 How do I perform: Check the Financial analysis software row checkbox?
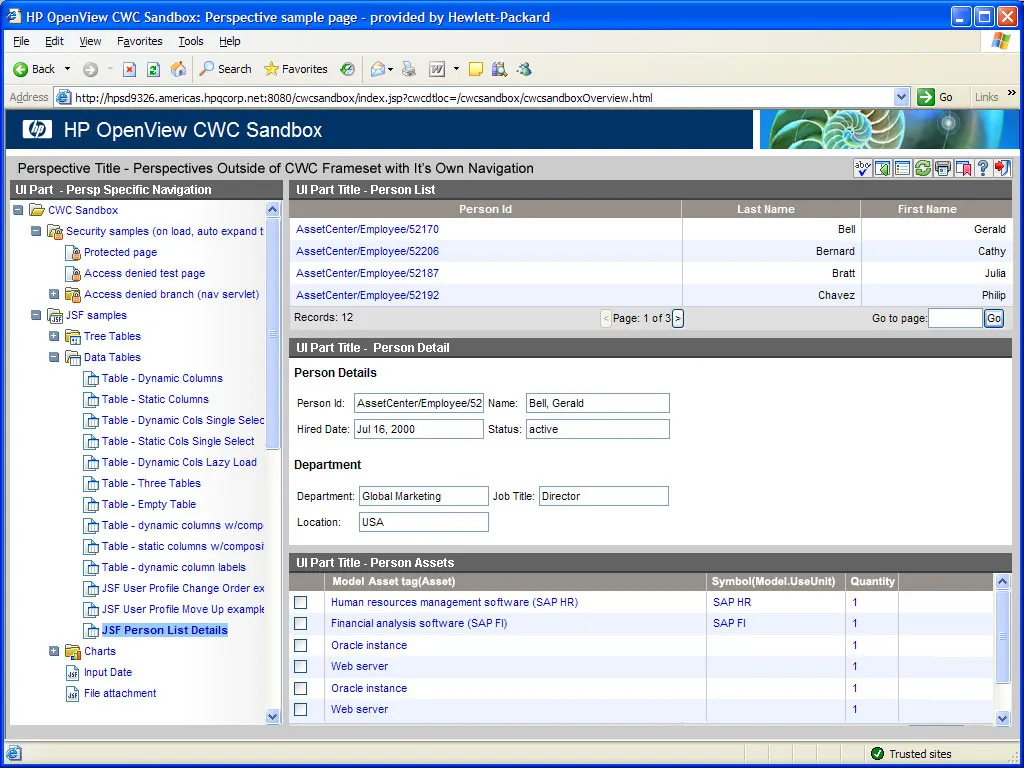coord(300,624)
